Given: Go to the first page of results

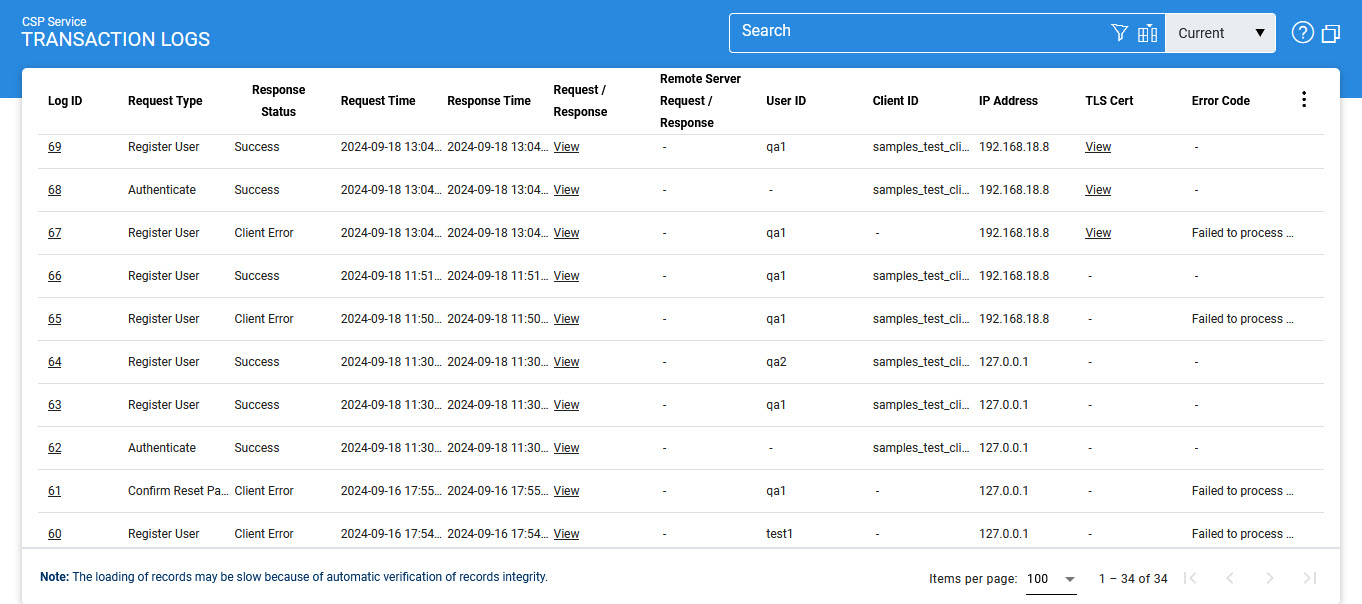Looking at the screenshot, I should pyautogui.click(x=1190, y=578).
